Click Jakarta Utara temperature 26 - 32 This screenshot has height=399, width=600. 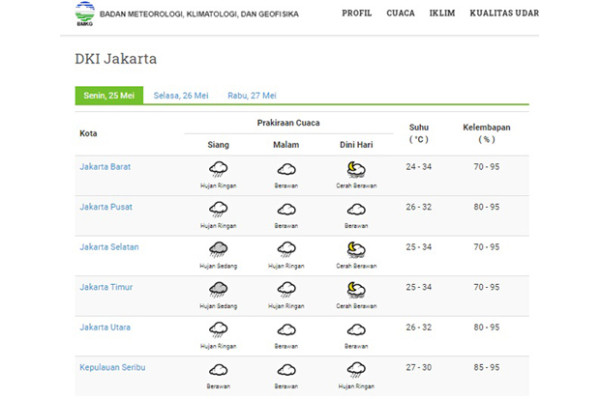coord(419,327)
